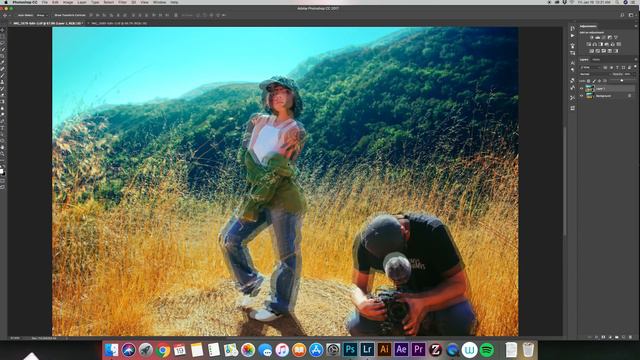This screenshot has width=640, height=360.
Task: Add a Threshold adjustment layer
Action: pyautogui.click(x=604, y=51)
